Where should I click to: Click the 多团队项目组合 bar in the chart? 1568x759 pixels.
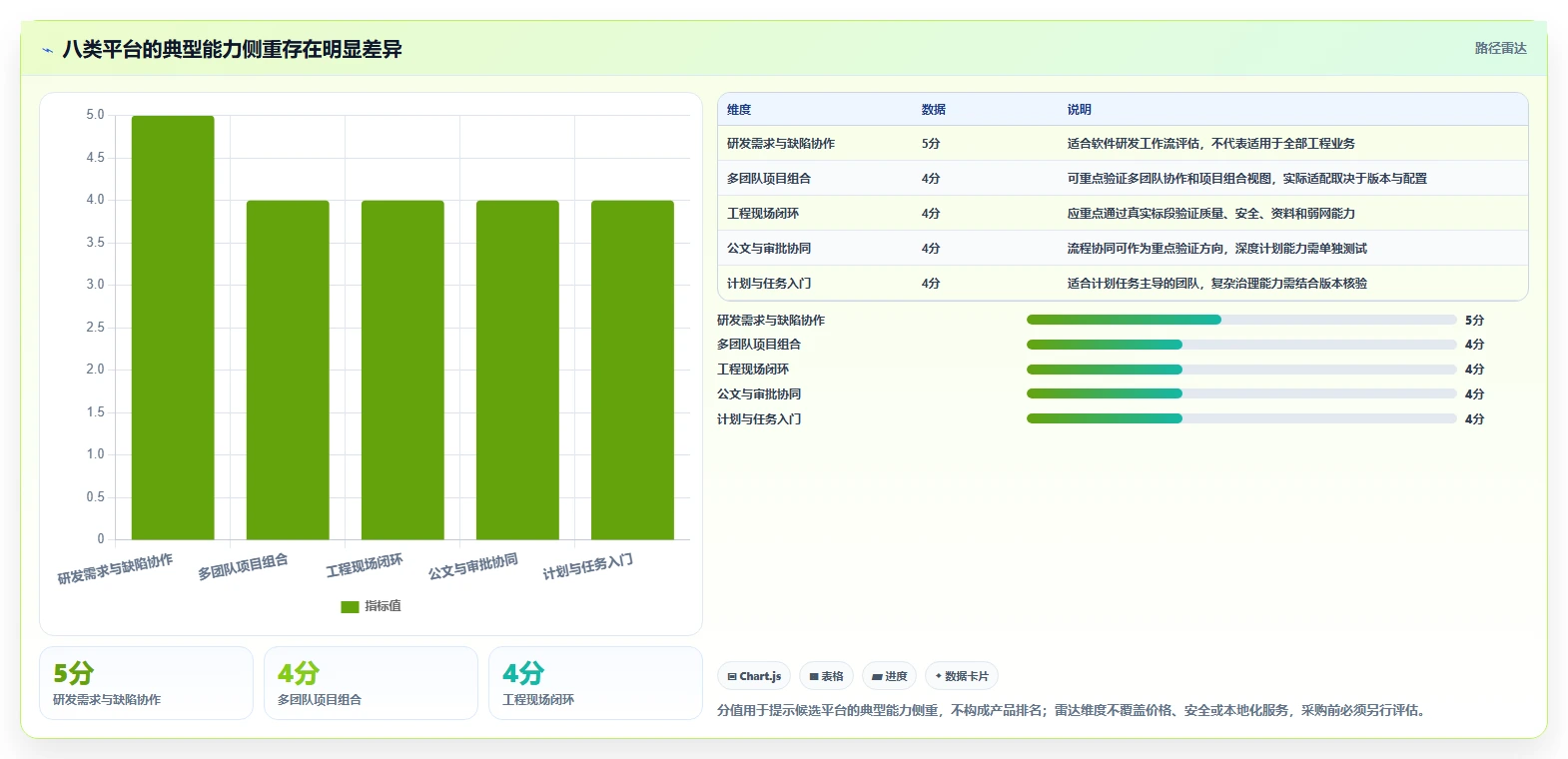pyautogui.click(x=288, y=370)
